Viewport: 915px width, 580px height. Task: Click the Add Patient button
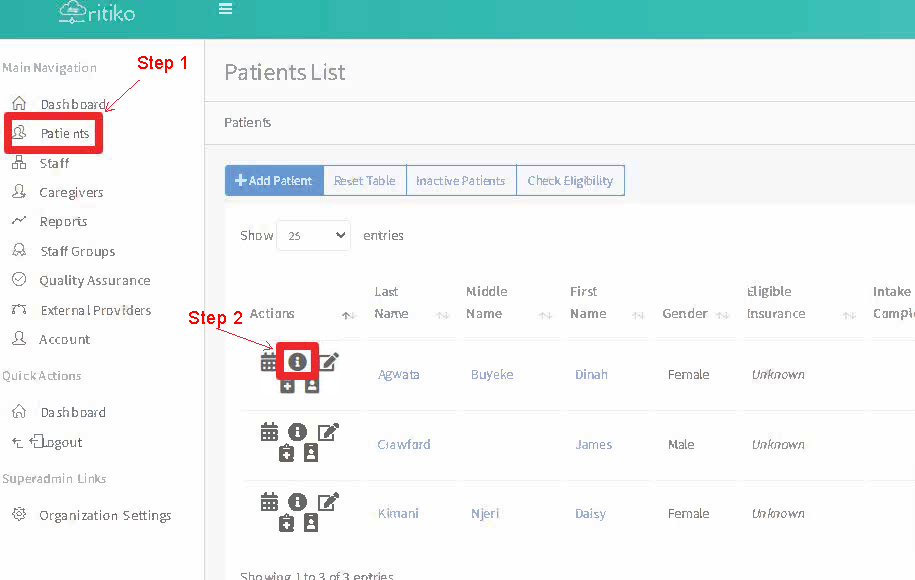pyautogui.click(x=273, y=181)
